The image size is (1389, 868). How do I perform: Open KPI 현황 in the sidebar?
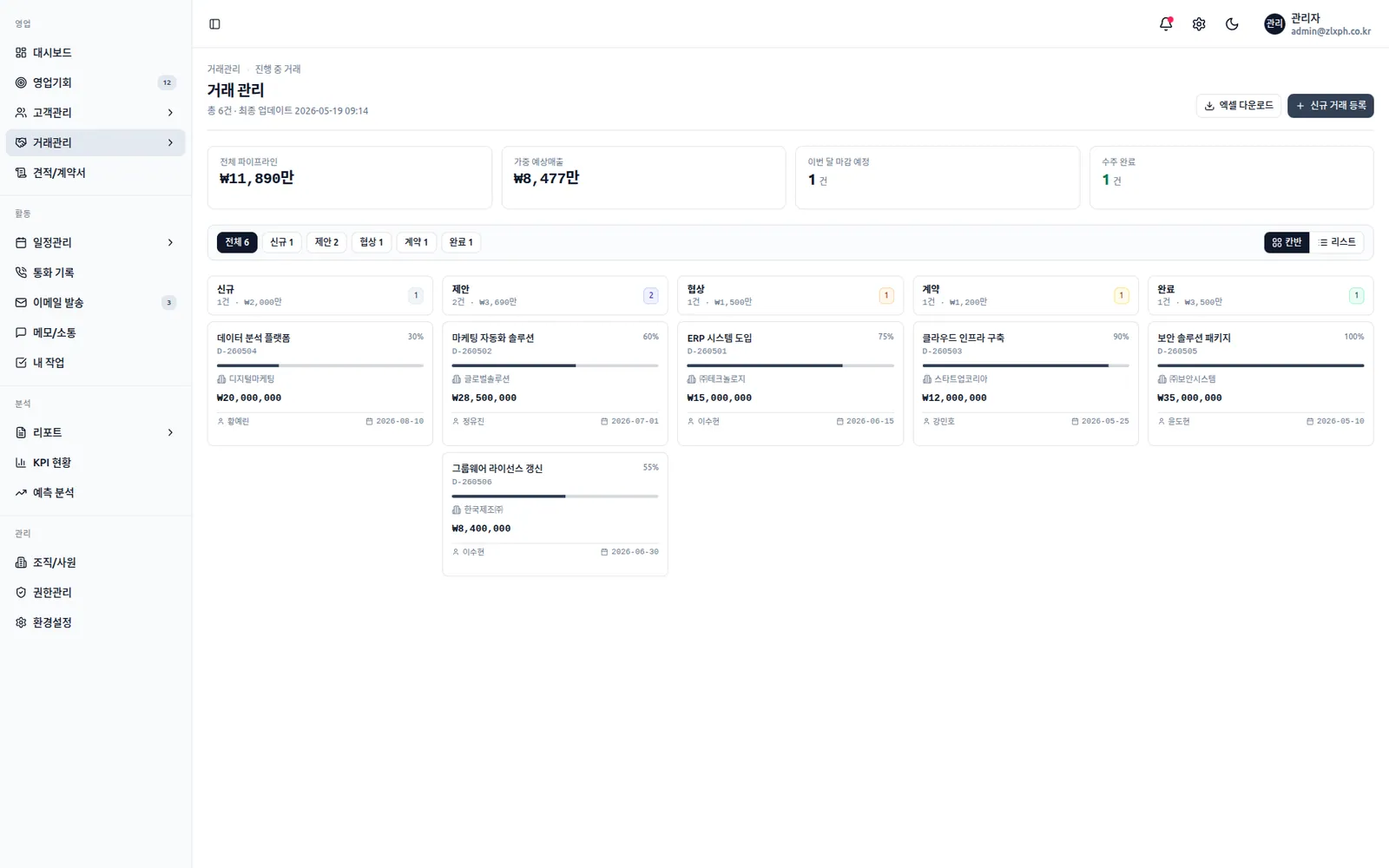[95, 463]
